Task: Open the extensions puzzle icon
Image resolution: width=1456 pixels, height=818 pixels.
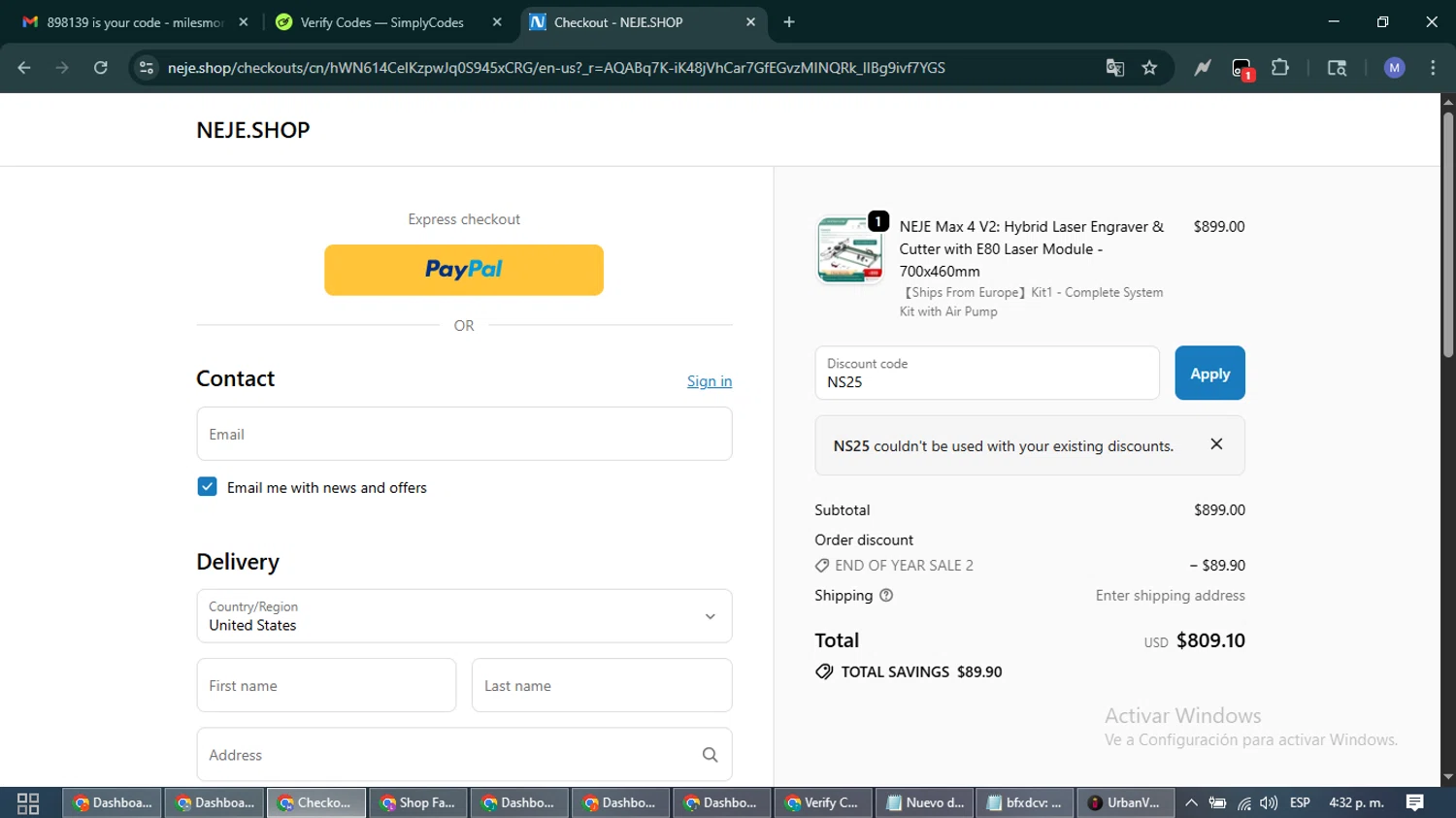Action: (x=1280, y=68)
